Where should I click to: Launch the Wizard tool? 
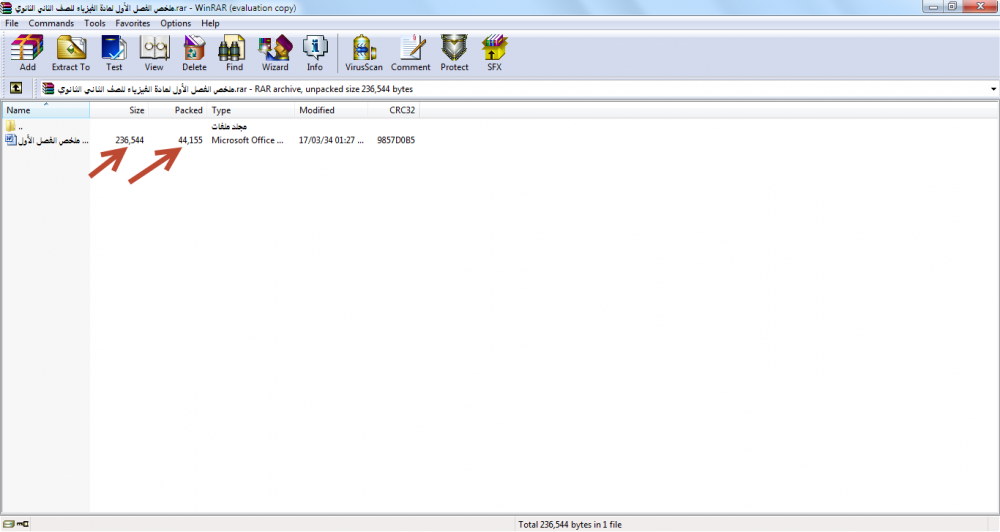(275, 53)
